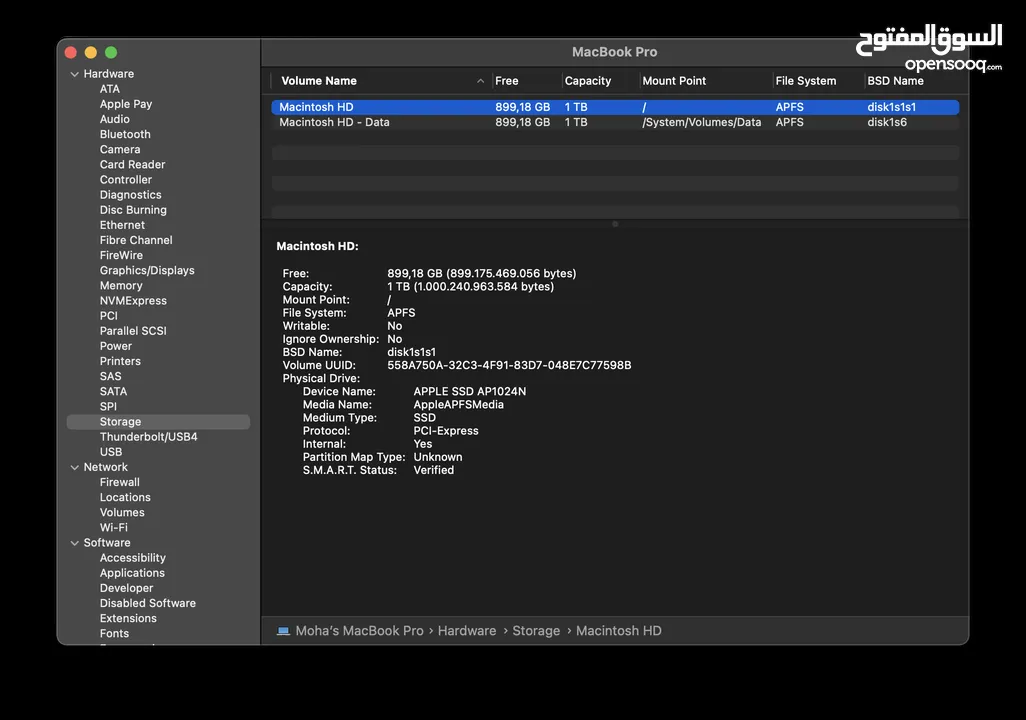This screenshot has height=720, width=1026.
Task: Collapse the Hardware section chevron
Action: [x=75, y=74]
